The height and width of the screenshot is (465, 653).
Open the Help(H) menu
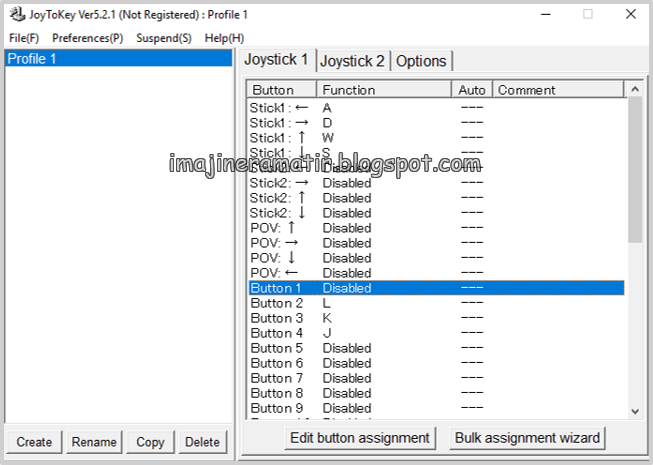click(x=224, y=38)
